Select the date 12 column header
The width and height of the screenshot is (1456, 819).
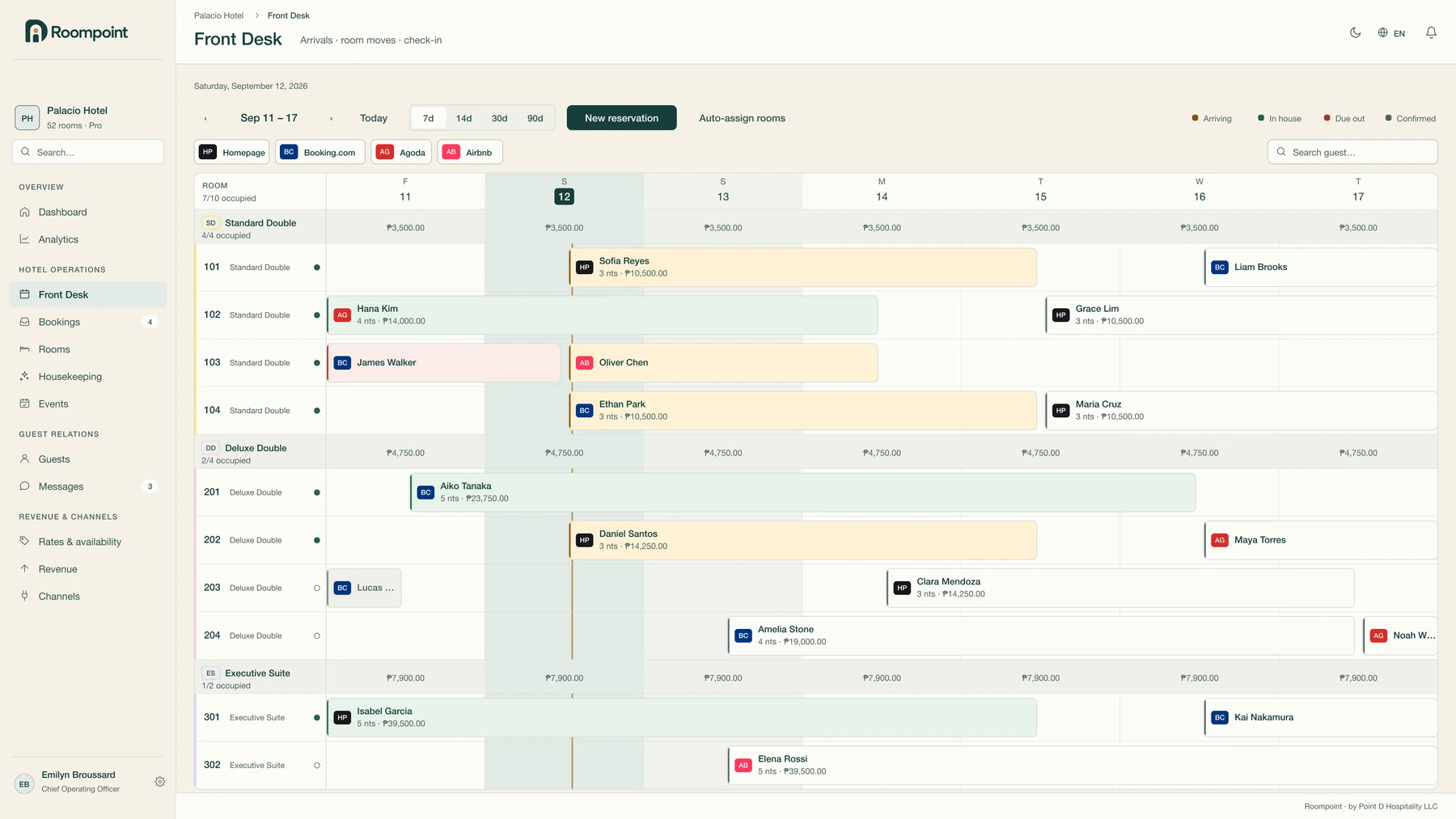pos(564,191)
